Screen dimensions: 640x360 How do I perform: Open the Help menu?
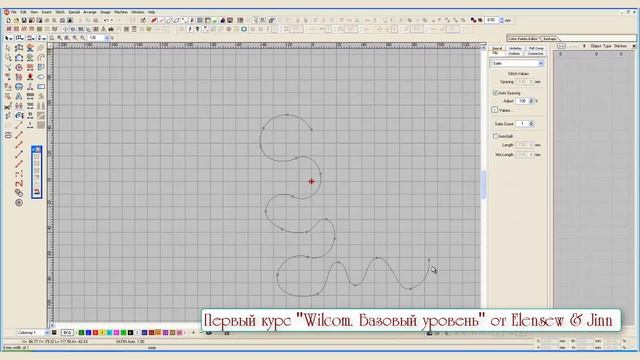(151, 12)
